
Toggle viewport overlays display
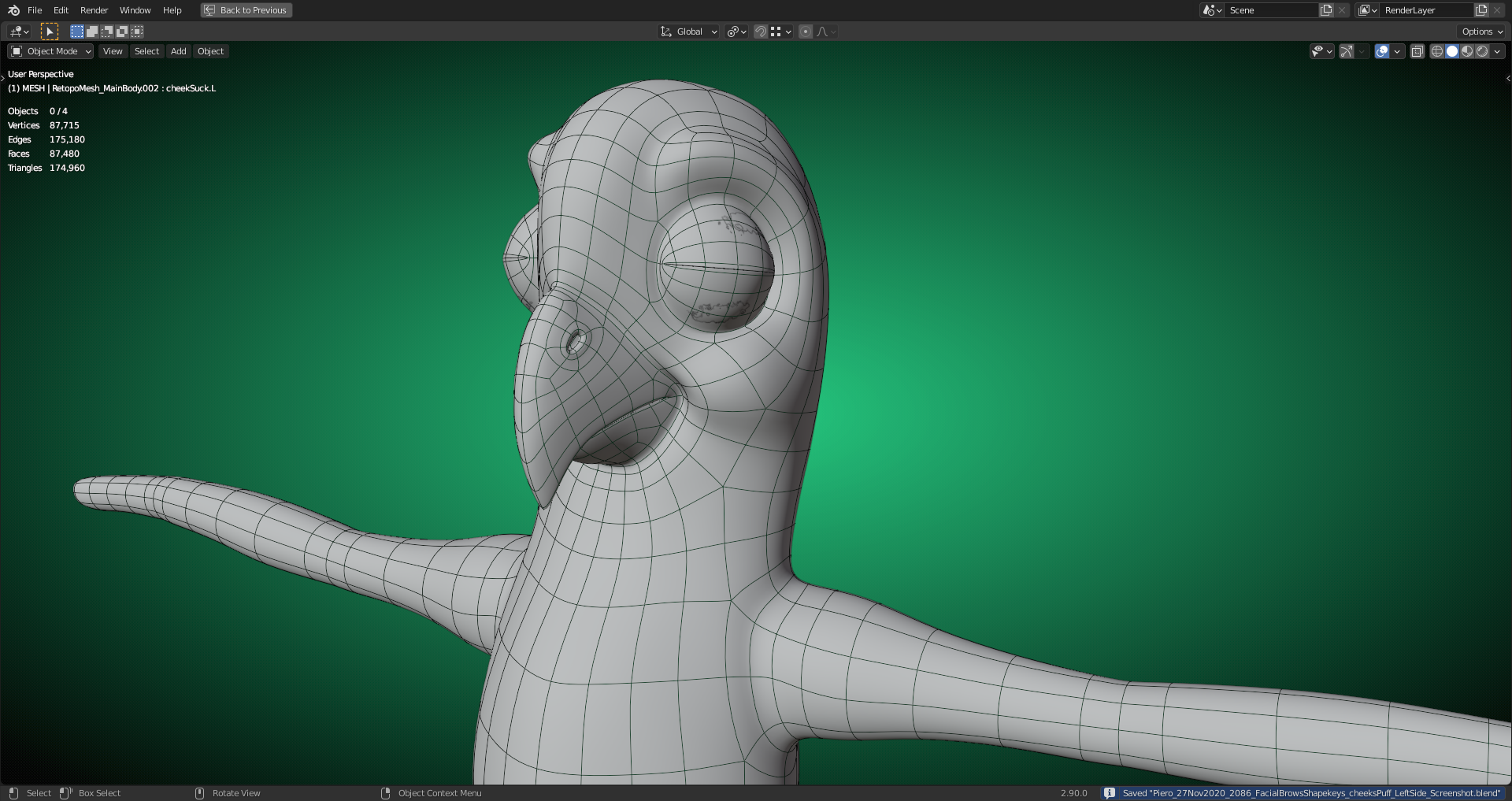pos(1382,51)
